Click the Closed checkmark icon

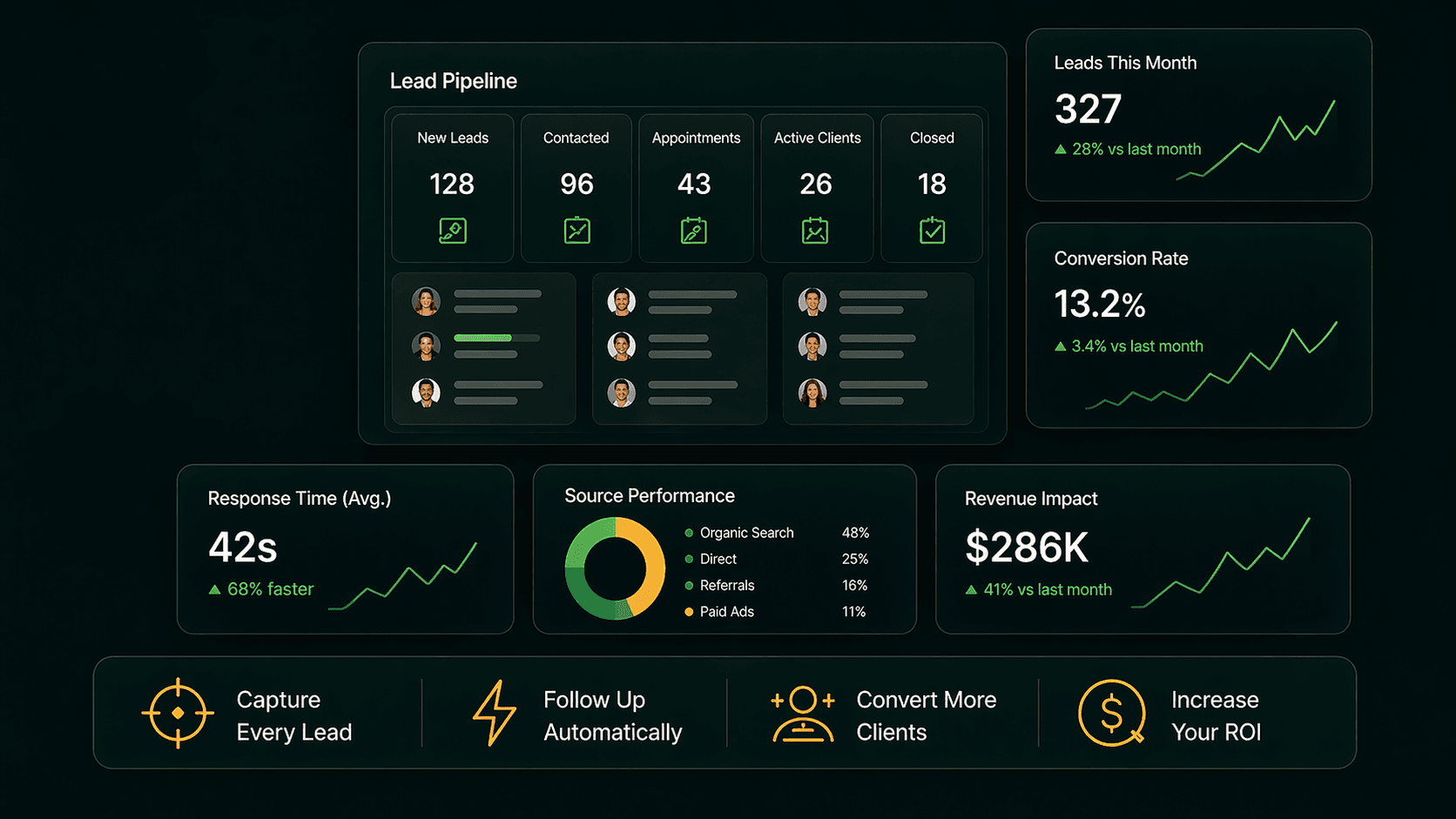(x=931, y=230)
